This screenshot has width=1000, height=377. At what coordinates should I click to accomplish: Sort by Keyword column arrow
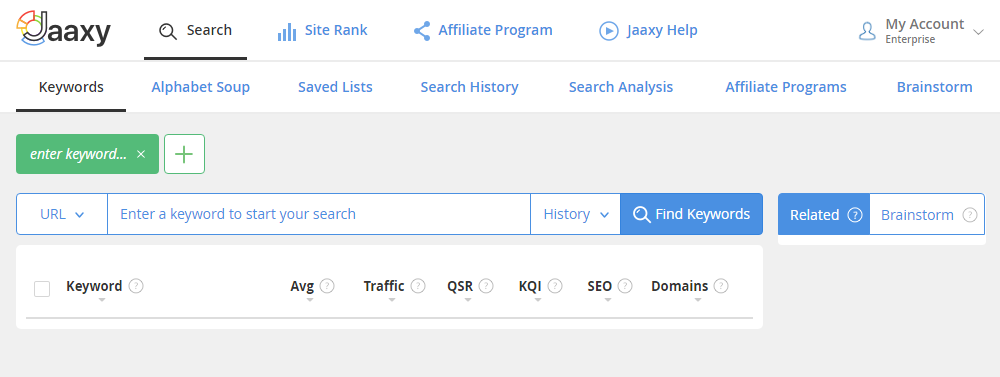[x=101, y=300]
